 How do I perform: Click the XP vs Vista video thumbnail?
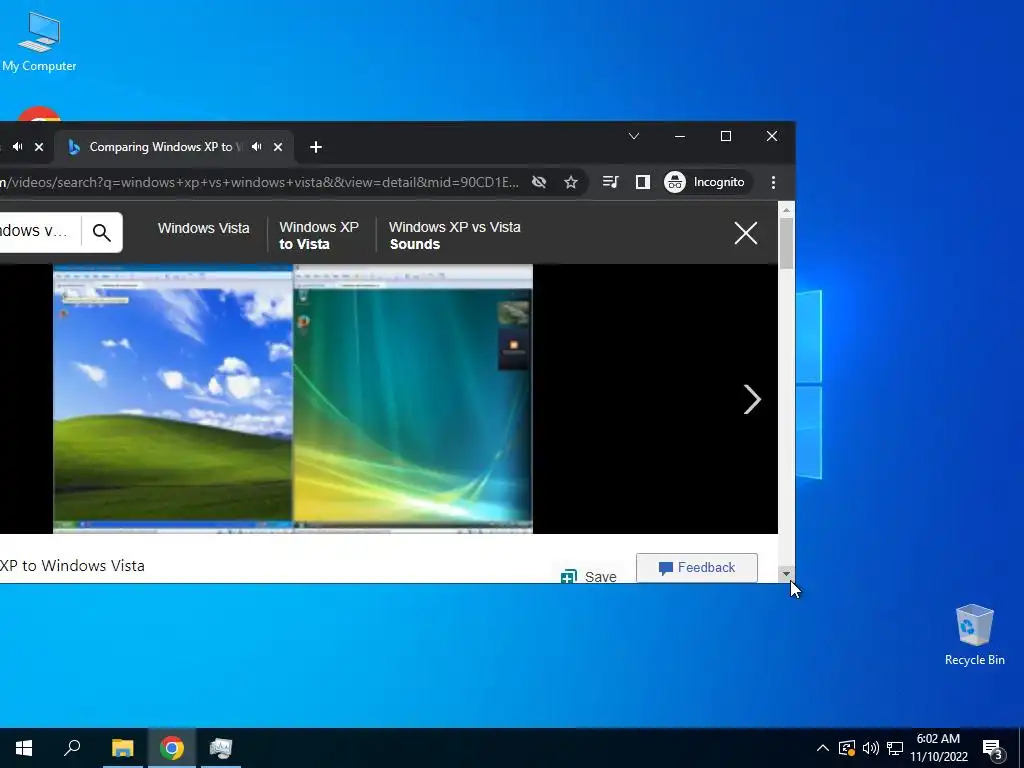coord(293,398)
